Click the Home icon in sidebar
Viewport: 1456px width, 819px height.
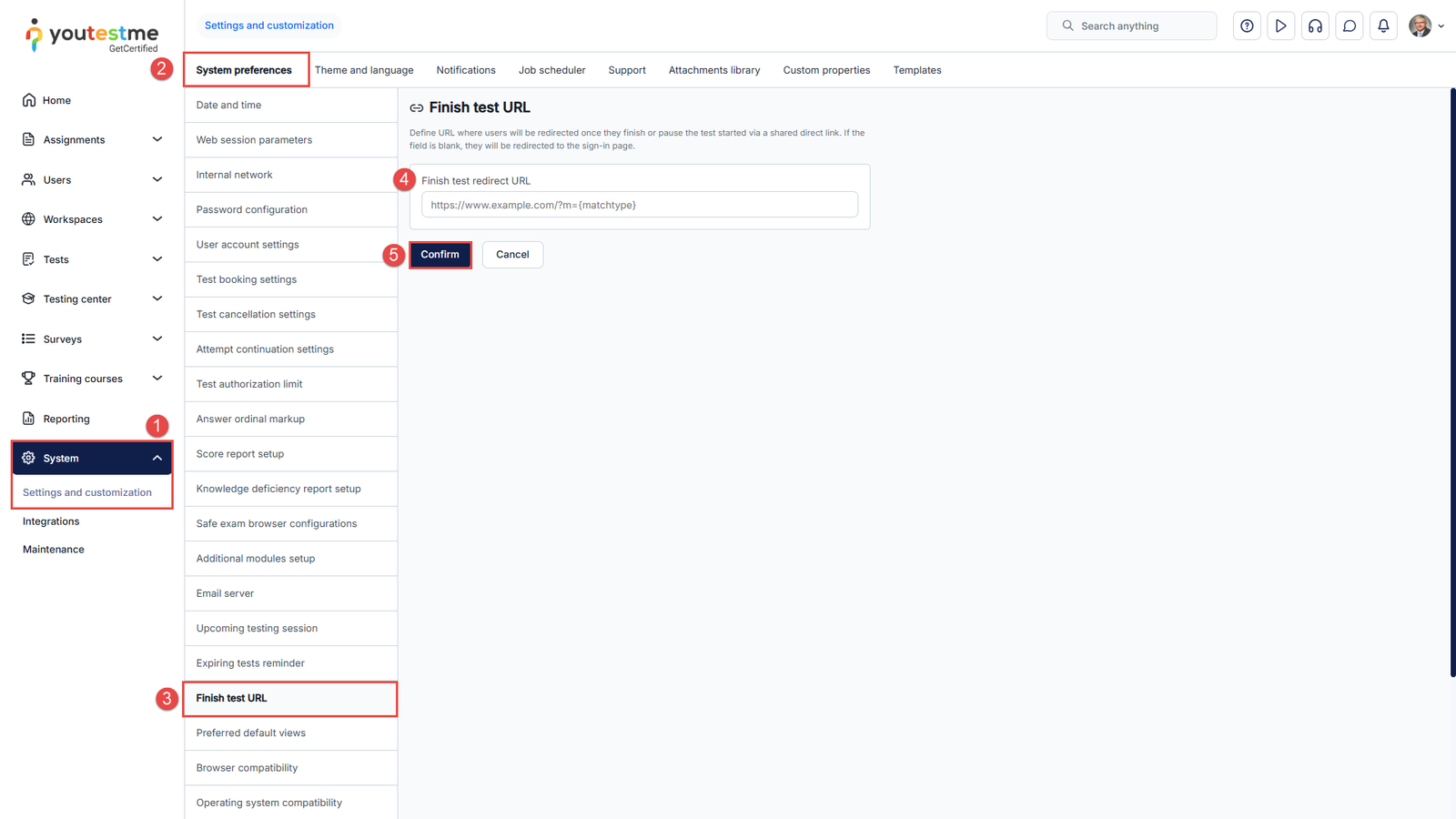29,100
